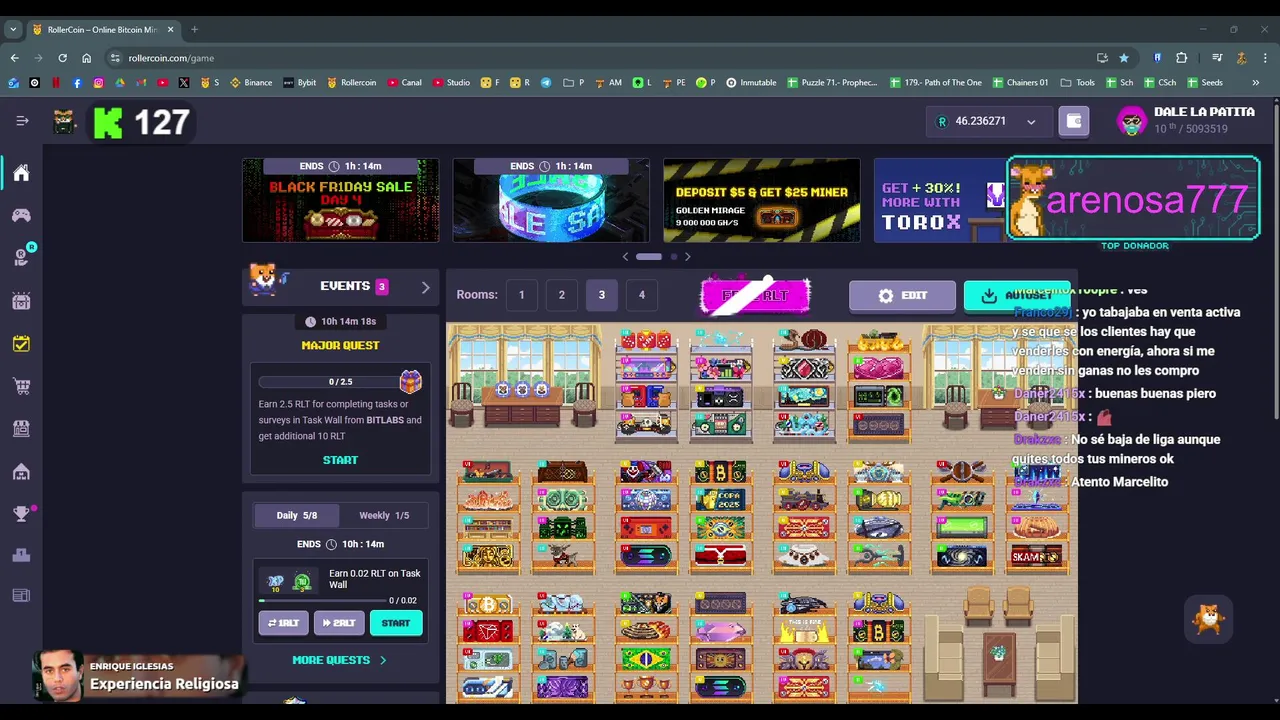Open the Binance bookmark
Viewport: 1280px width, 720px height.
251,83
